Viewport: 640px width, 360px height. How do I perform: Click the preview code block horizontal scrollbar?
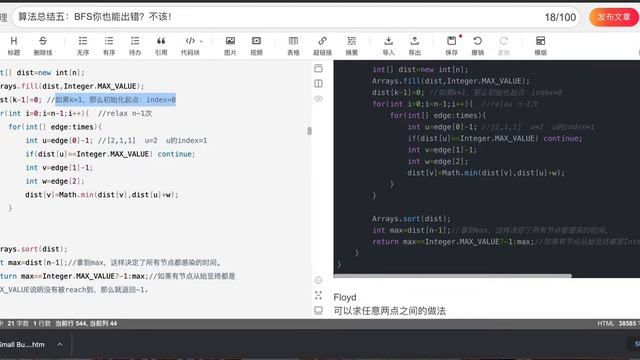pyautogui.click(x=452, y=276)
